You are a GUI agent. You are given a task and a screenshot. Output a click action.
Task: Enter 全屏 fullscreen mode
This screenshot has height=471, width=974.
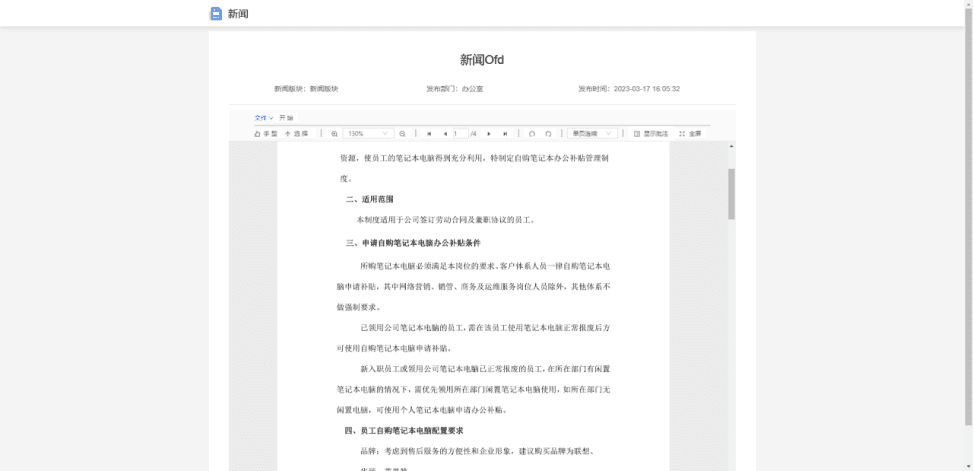click(690, 134)
